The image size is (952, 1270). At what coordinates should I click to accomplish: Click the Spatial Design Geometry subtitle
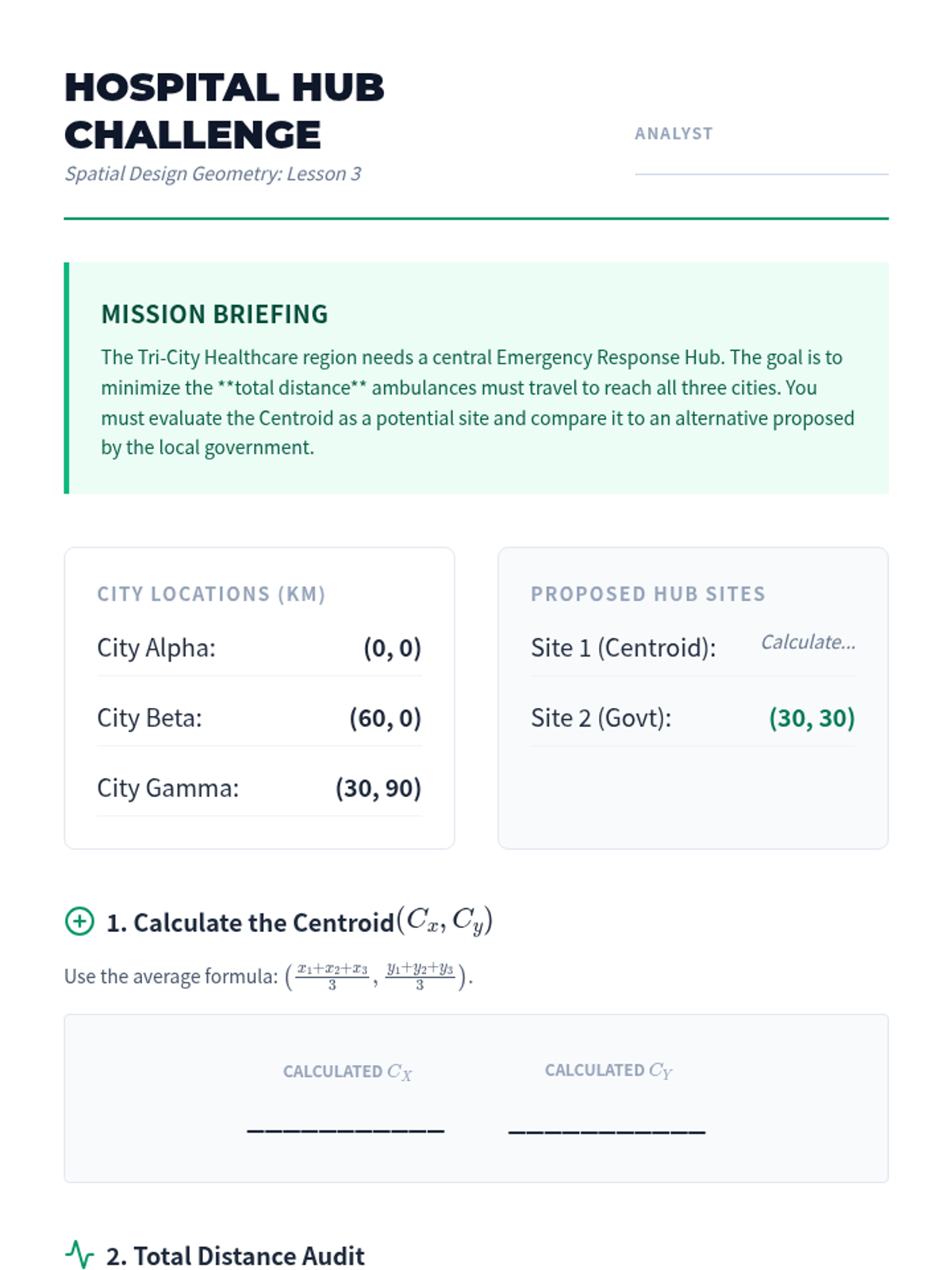coord(213,174)
